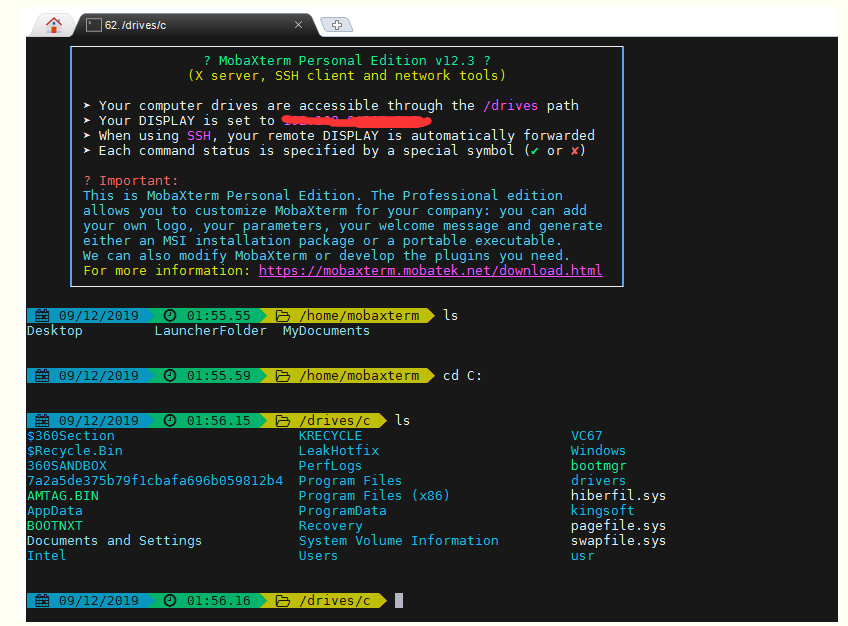Image resolution: width=848 pixels, height=626 pixels.
Task: Click the calendar icon in first prompt
Action: coord(42,316)
